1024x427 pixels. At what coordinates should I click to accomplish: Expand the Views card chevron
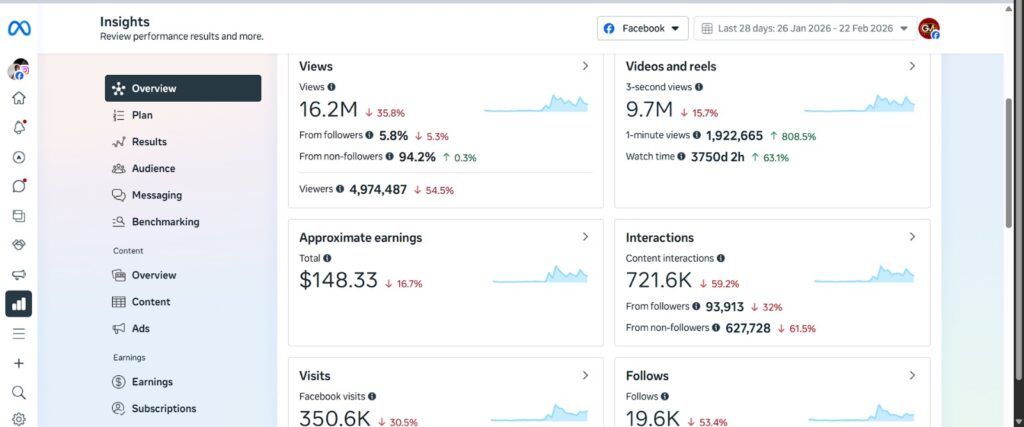(585, 66)
